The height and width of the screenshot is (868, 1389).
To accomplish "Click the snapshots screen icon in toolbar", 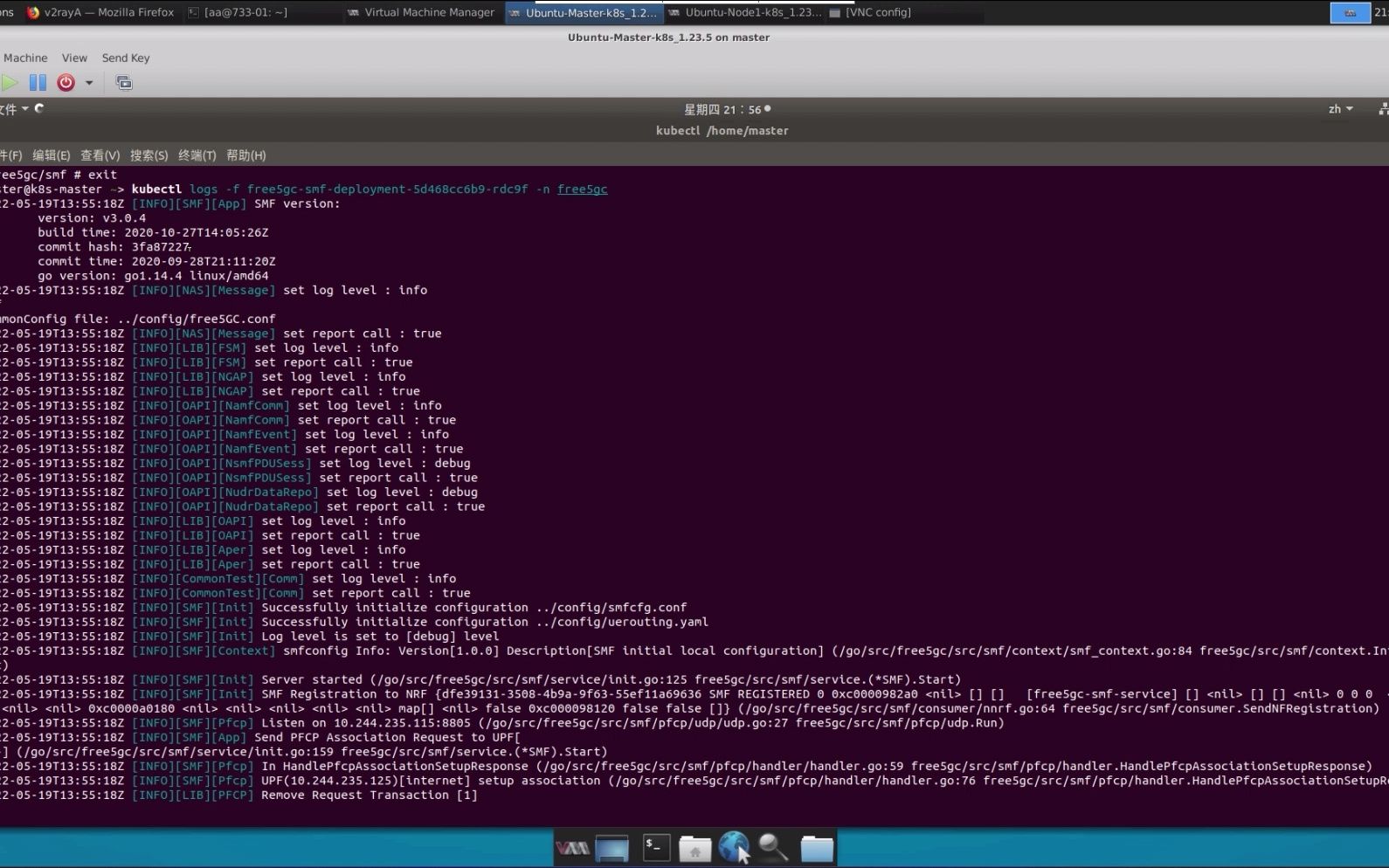I will 124,83.
